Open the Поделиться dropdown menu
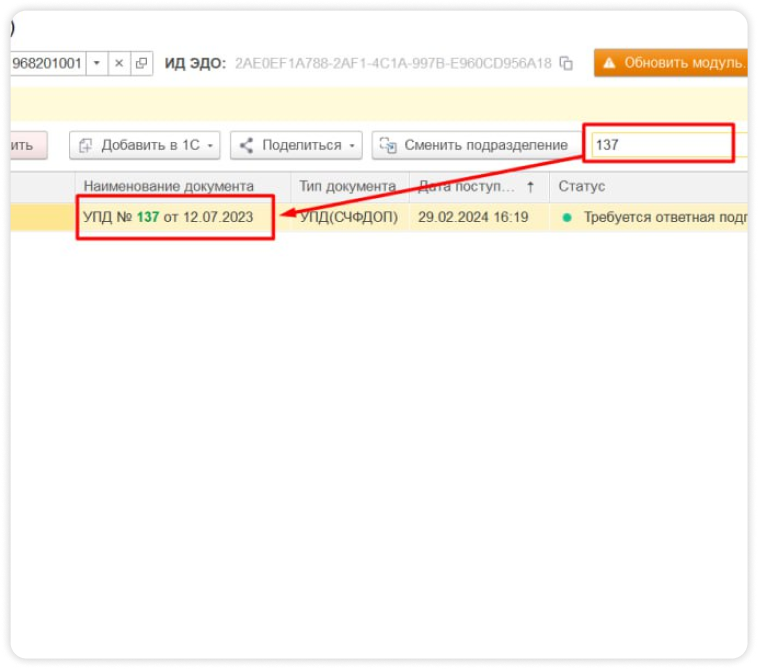The width and height of the screenshot is (759, 670). coord(297,145)
